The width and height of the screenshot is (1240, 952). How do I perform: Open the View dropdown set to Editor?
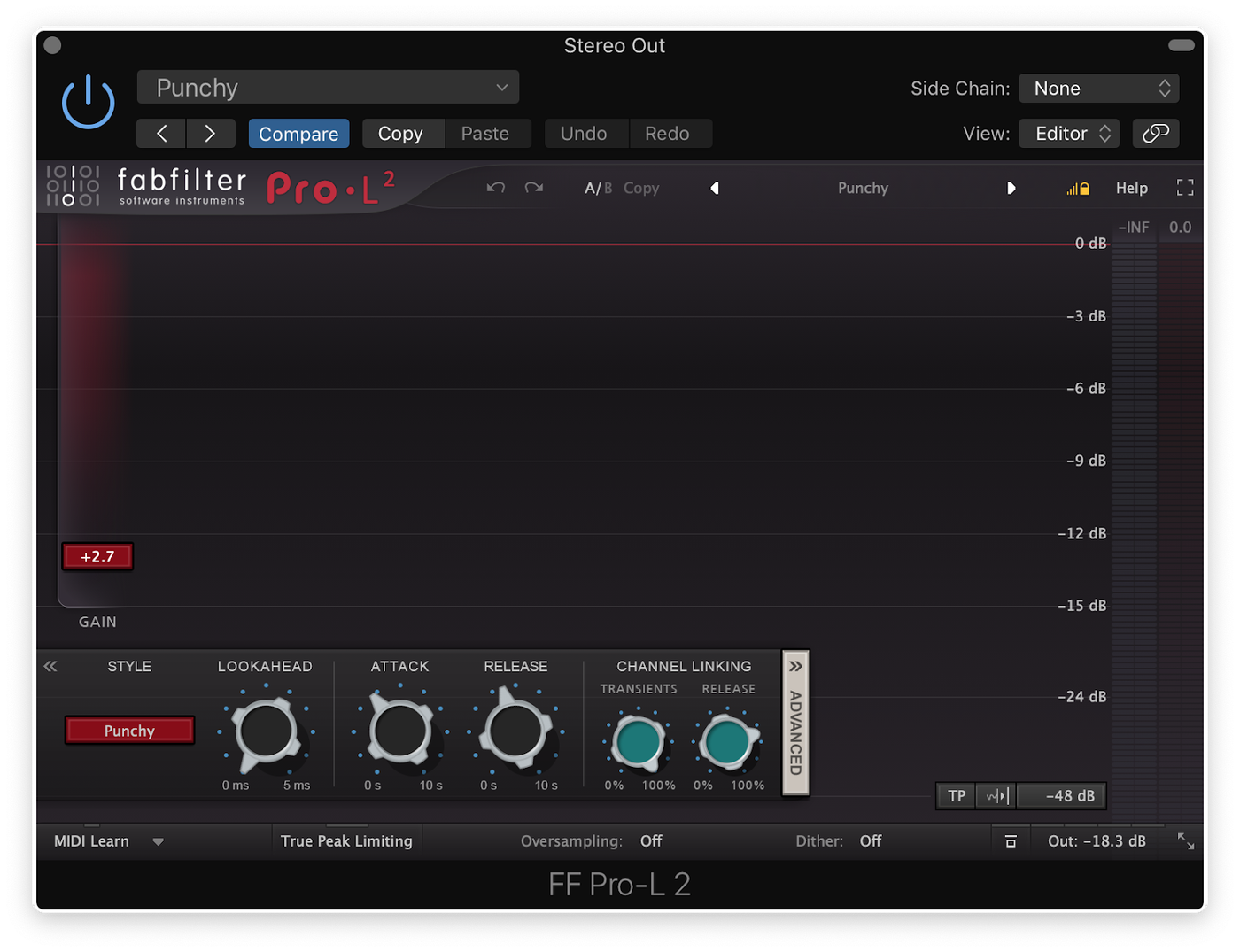(x=1070, y=133)
